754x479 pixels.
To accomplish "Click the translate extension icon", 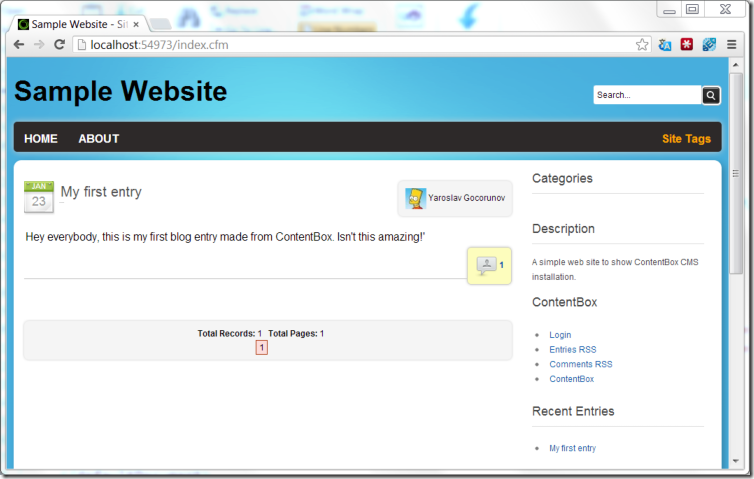I will [665, 45].
